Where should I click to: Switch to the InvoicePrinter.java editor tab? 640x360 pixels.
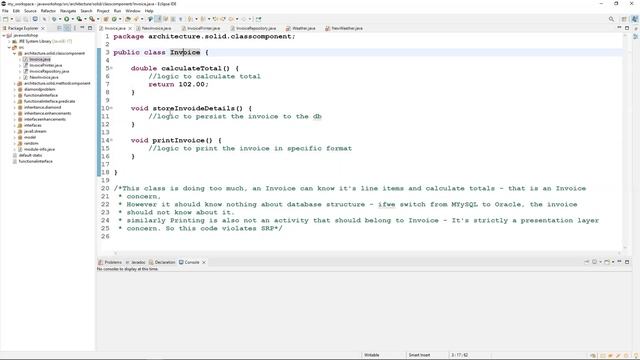(203, 28)
